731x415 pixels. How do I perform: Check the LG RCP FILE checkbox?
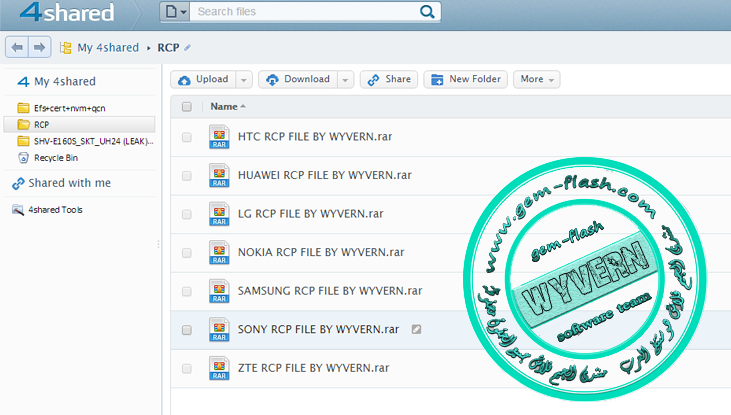tap(187, 214)
